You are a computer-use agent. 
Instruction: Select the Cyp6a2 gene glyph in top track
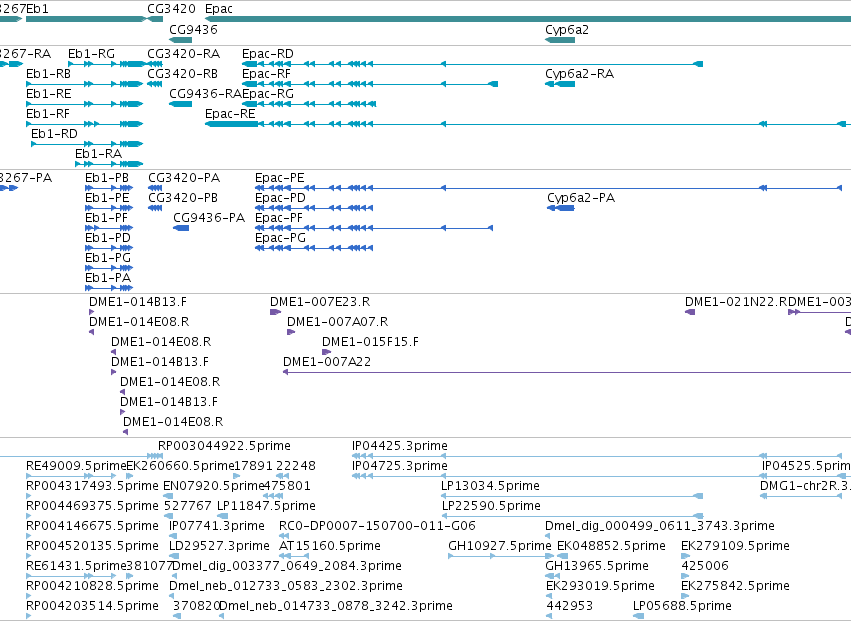(x=560, y=40)
